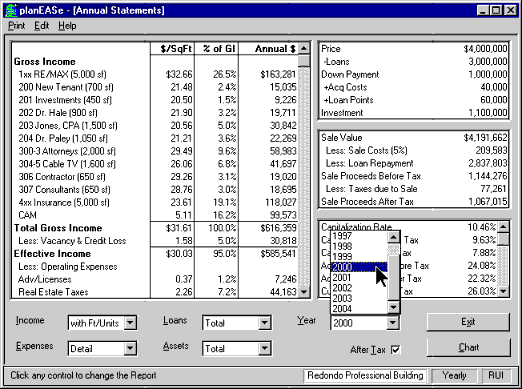This screenshot has height=389, width=522.
Task: Click the Yearly status bar panel
Action: tap(454, 376)
